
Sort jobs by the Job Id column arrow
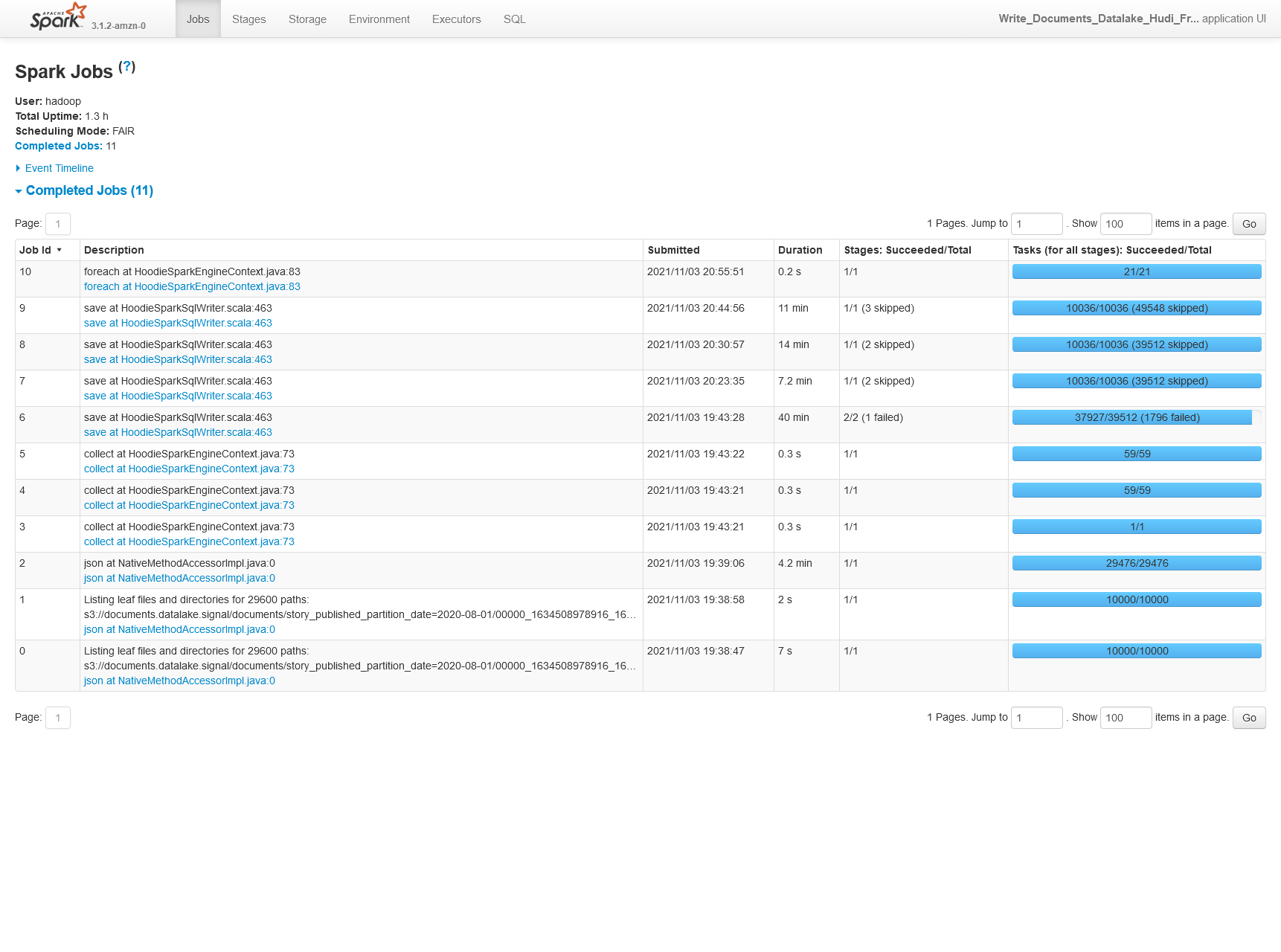[x=60, y=251]
